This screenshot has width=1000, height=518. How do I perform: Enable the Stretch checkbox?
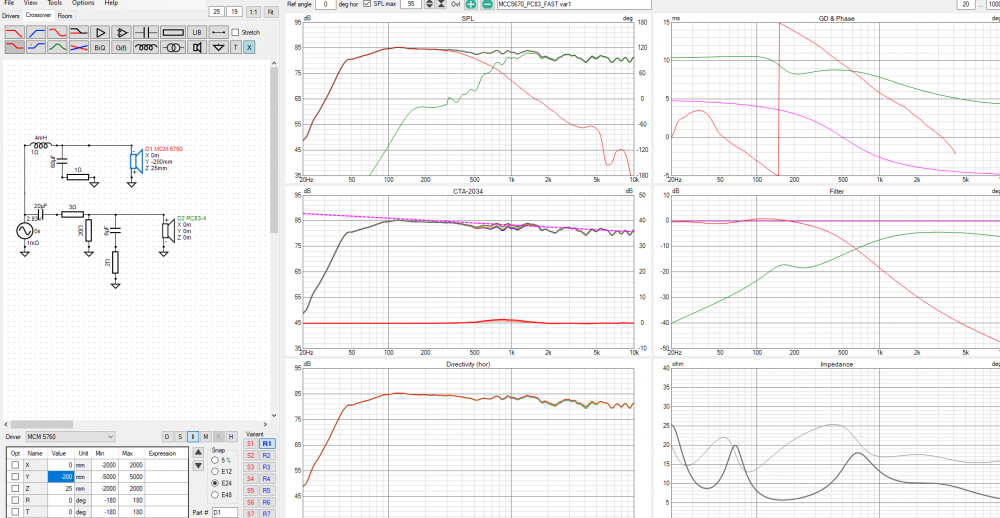[235, 33]
